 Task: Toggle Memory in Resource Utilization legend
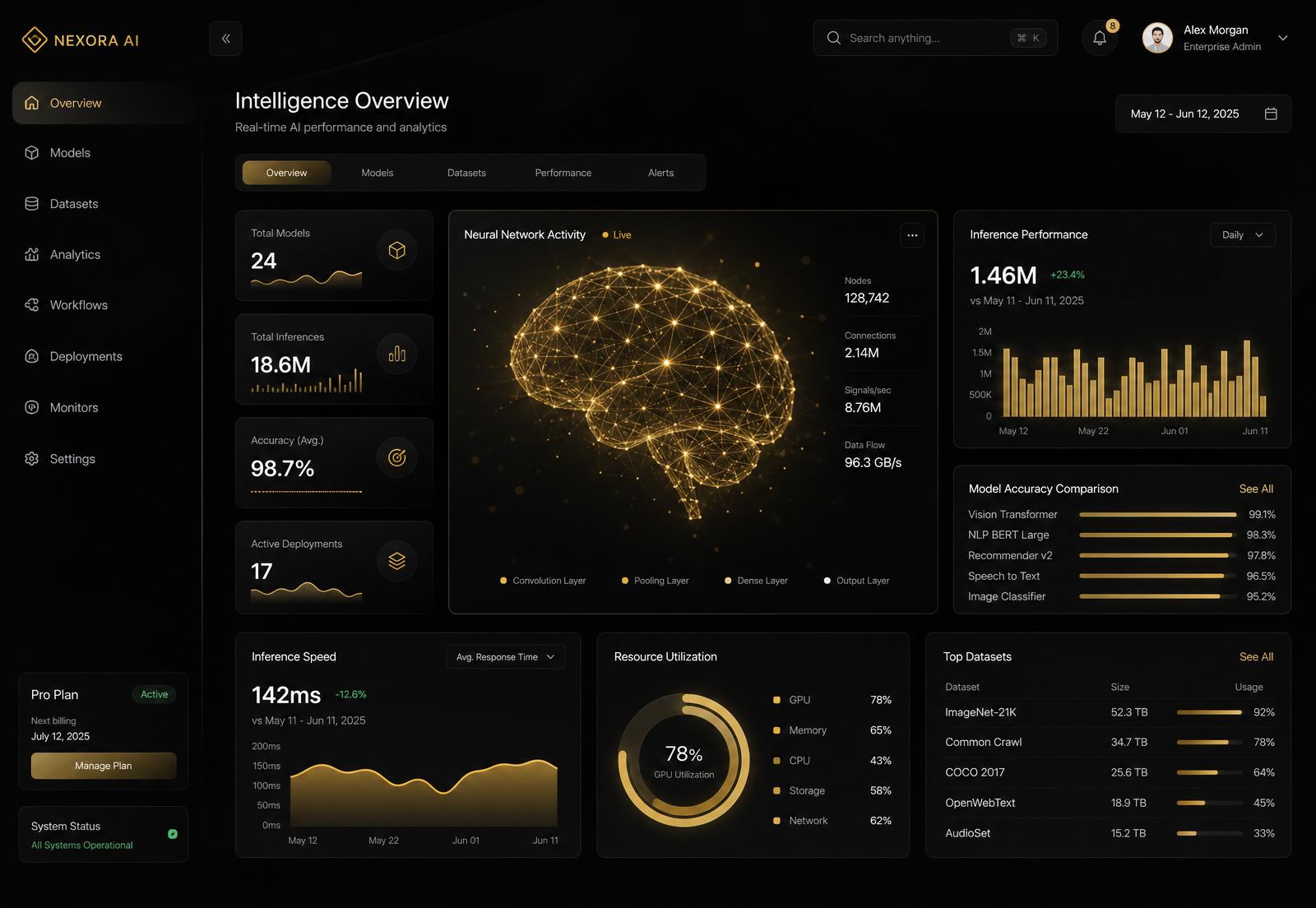click(832, 730)
